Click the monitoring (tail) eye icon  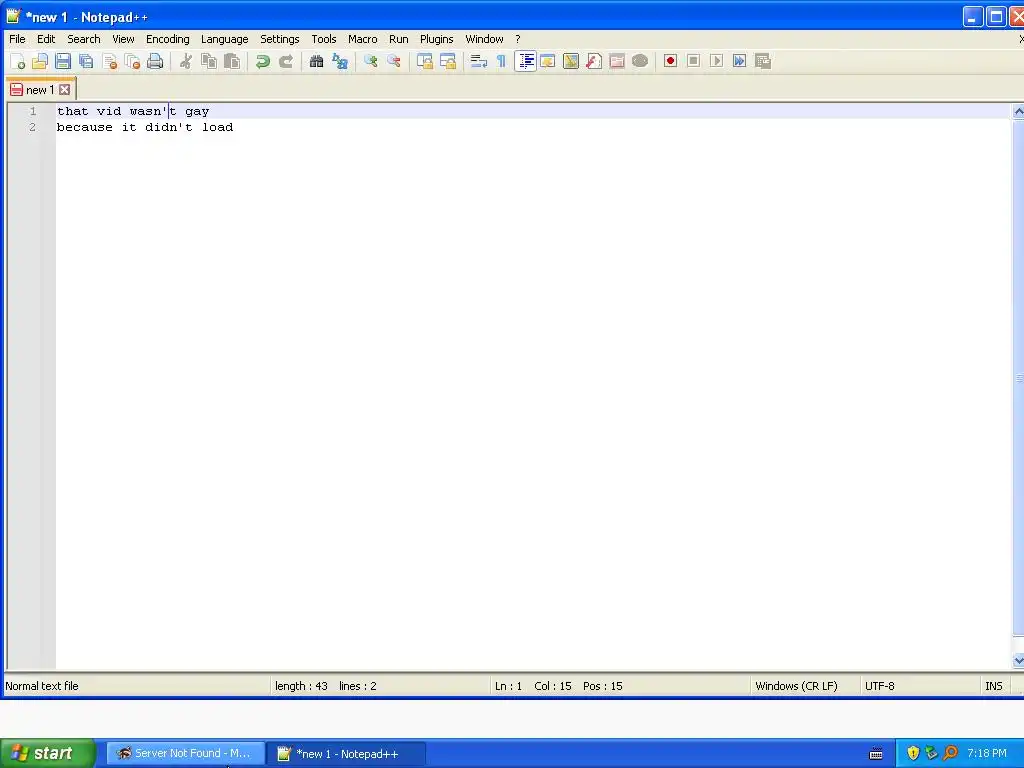[640, 61]
